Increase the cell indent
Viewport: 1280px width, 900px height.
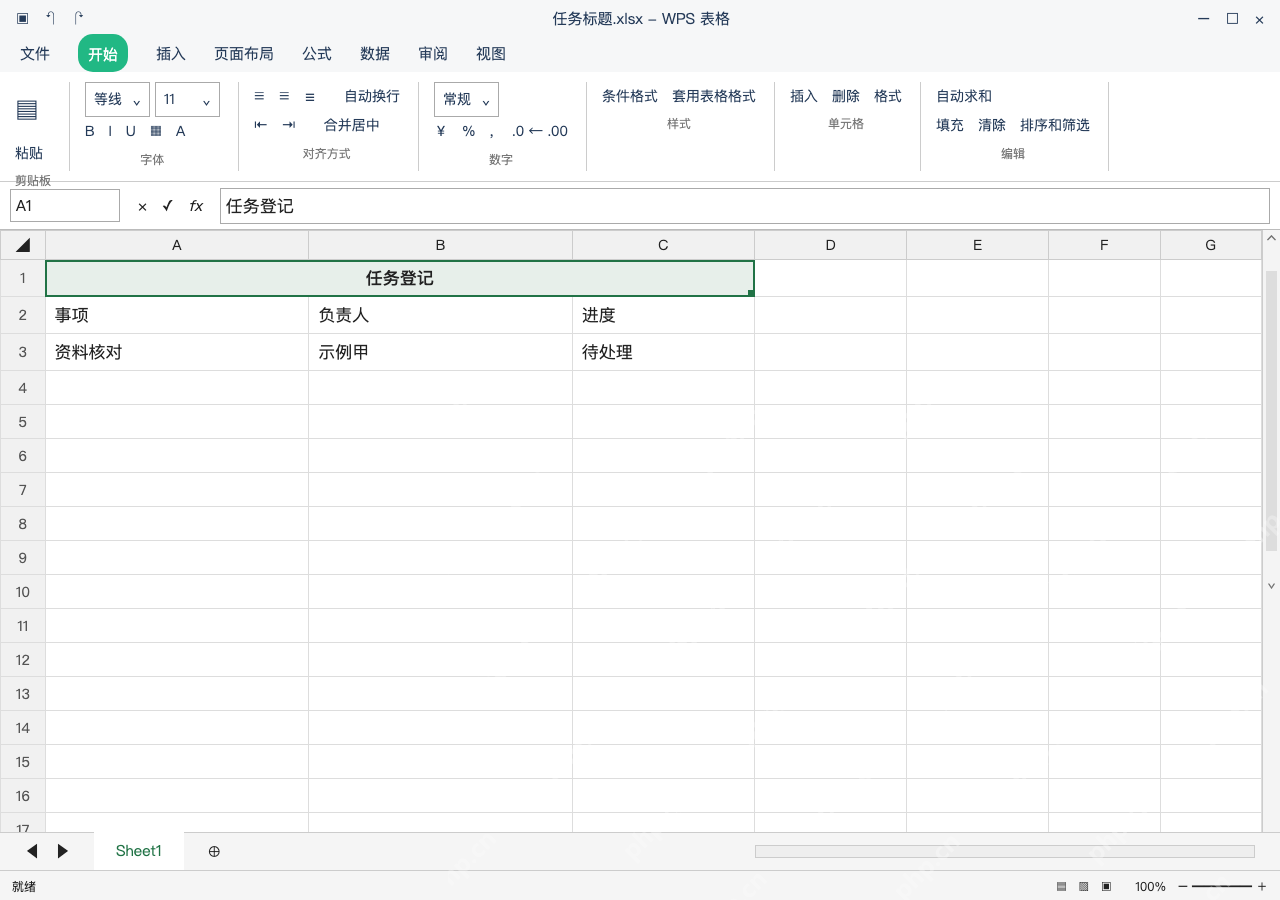[289, 125]
